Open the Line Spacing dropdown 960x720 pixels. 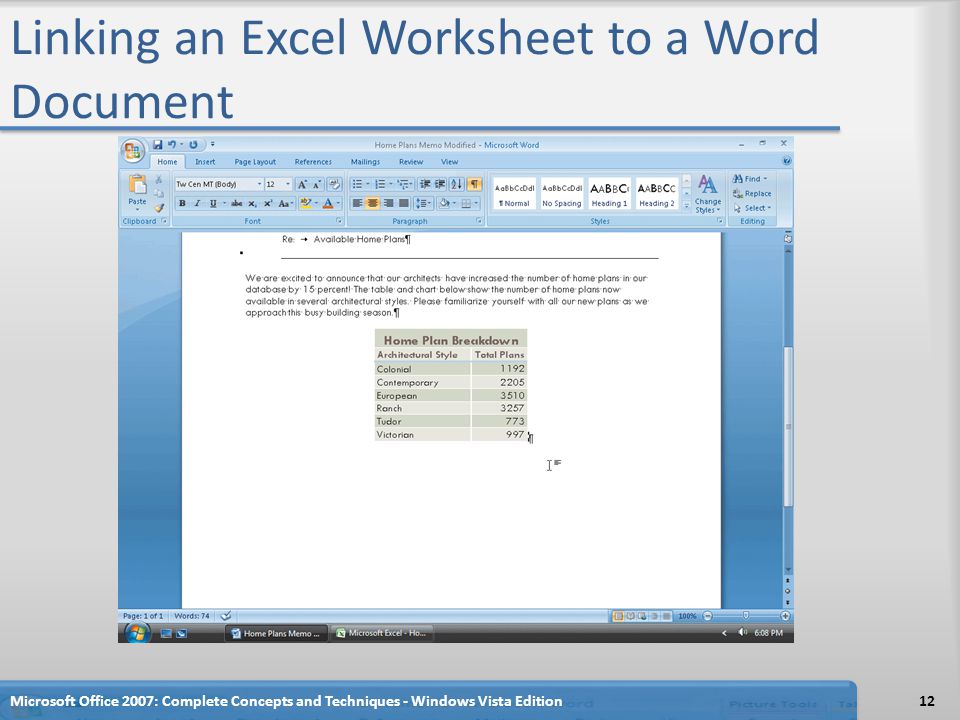pyautogui.click(x=423, y=203)
